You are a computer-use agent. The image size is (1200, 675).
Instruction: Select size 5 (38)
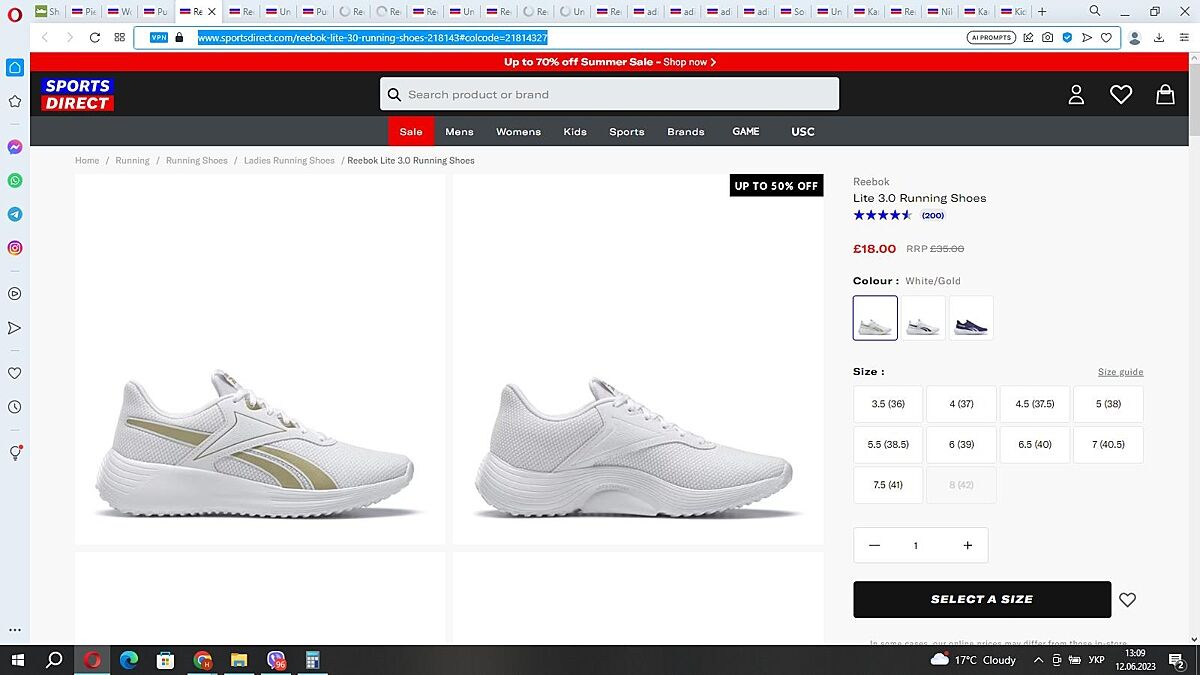click(1107, 404)
